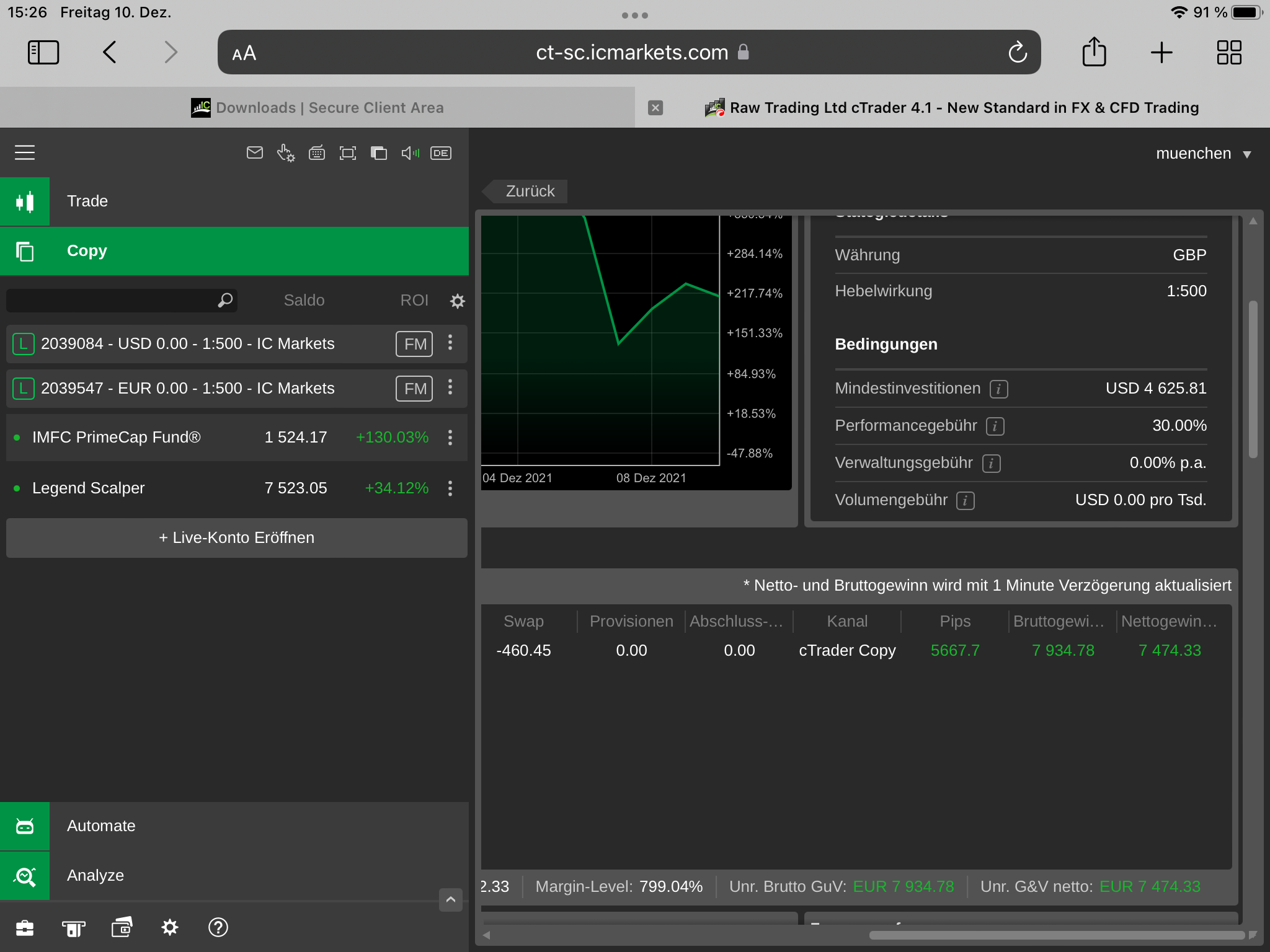The image size is (1270, 952).
Task: Open the layout windows icon
Action: pos(379,152)
